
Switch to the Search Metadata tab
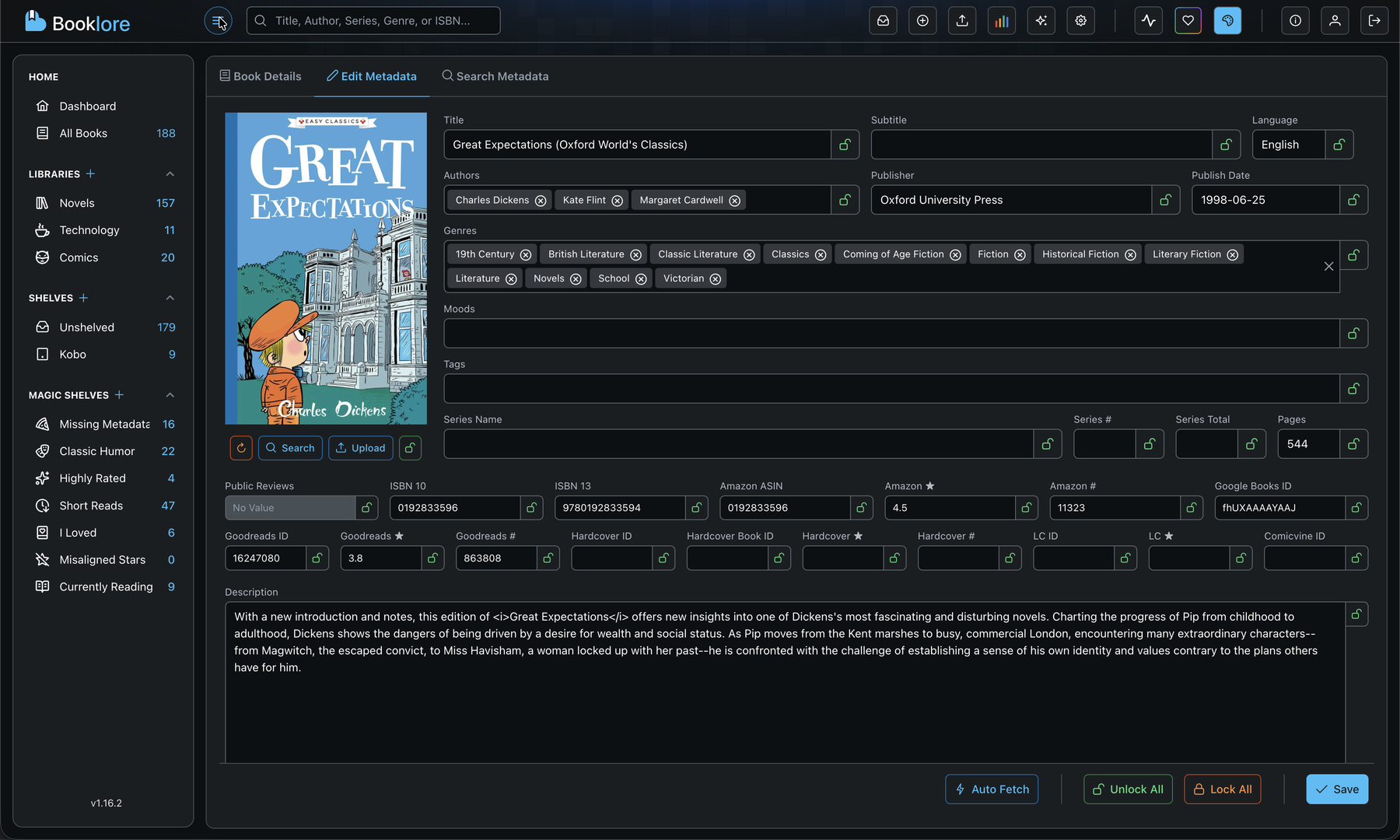(495, 75)
